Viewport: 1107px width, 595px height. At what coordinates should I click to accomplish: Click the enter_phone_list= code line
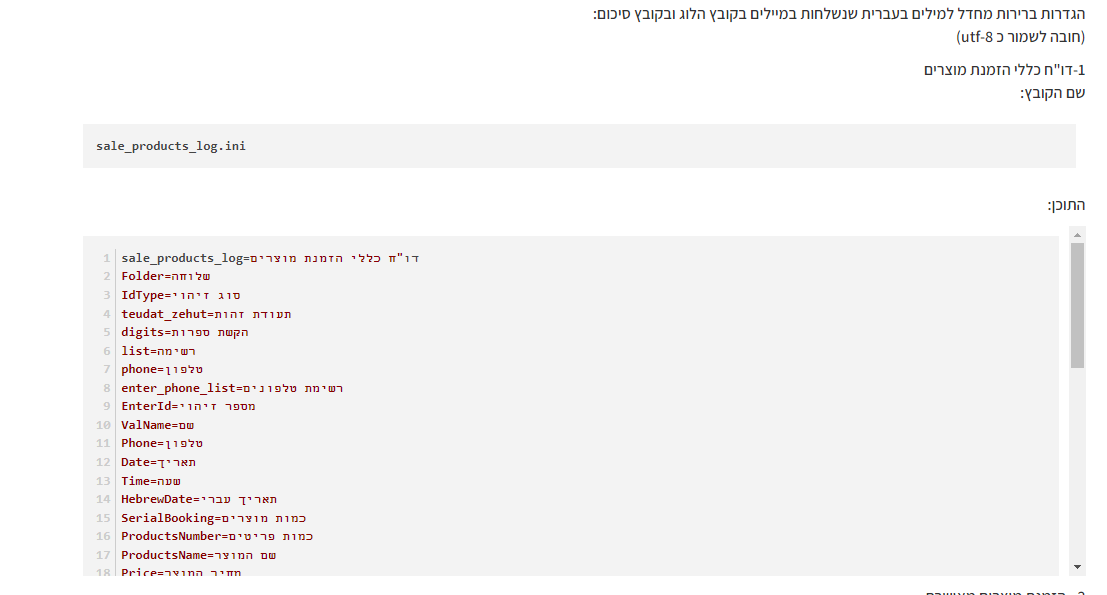232,388
